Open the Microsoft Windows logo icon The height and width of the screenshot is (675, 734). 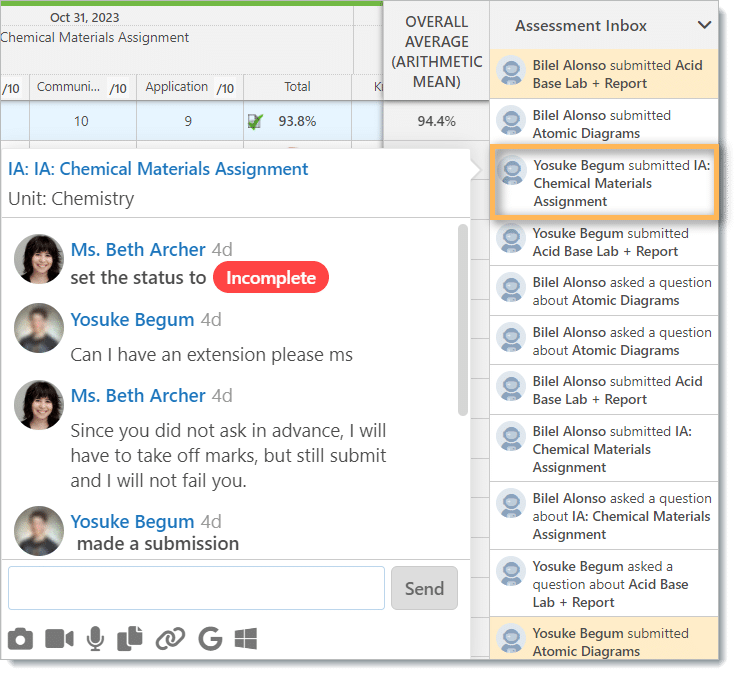point(246,638)
